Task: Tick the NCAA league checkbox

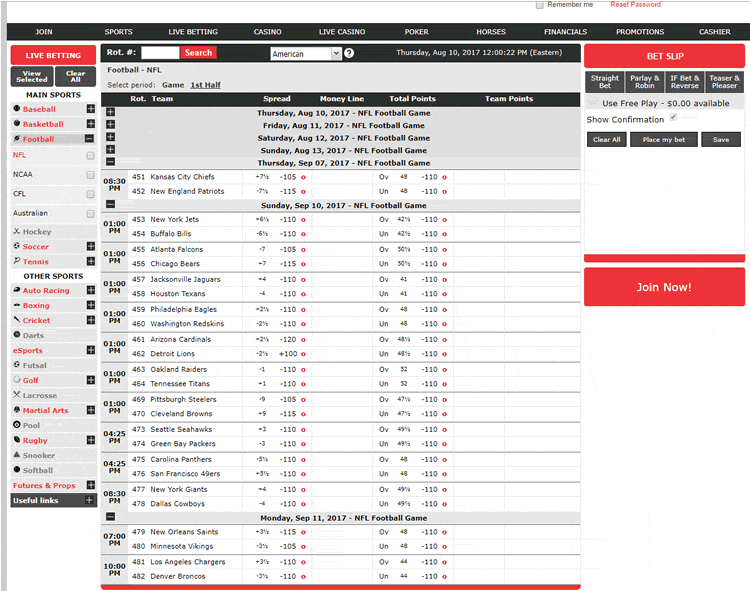Action: point(90,175)
